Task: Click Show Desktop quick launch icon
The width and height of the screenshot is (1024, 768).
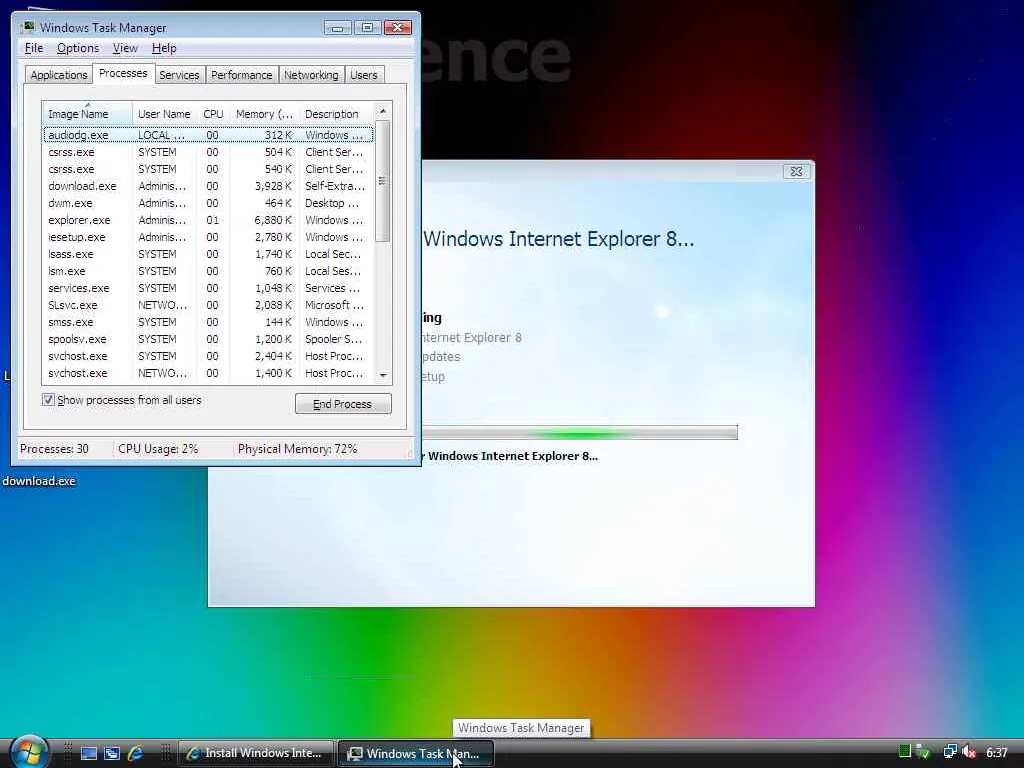Action: click(x=88, y=753)
